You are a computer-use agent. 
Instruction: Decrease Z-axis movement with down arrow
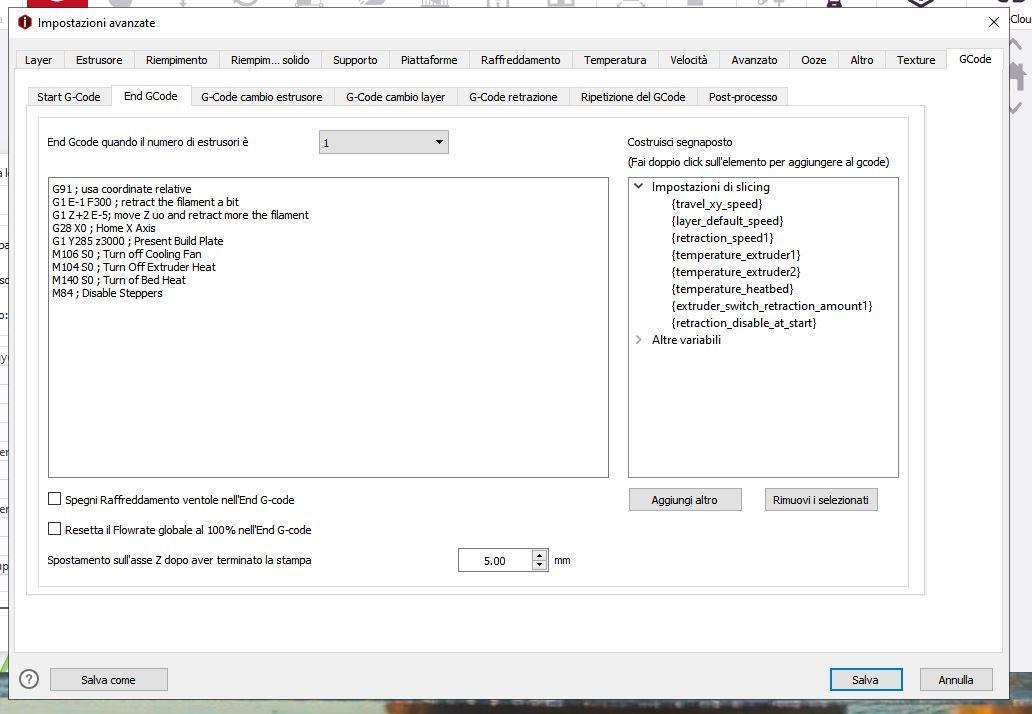coord(540,565)
